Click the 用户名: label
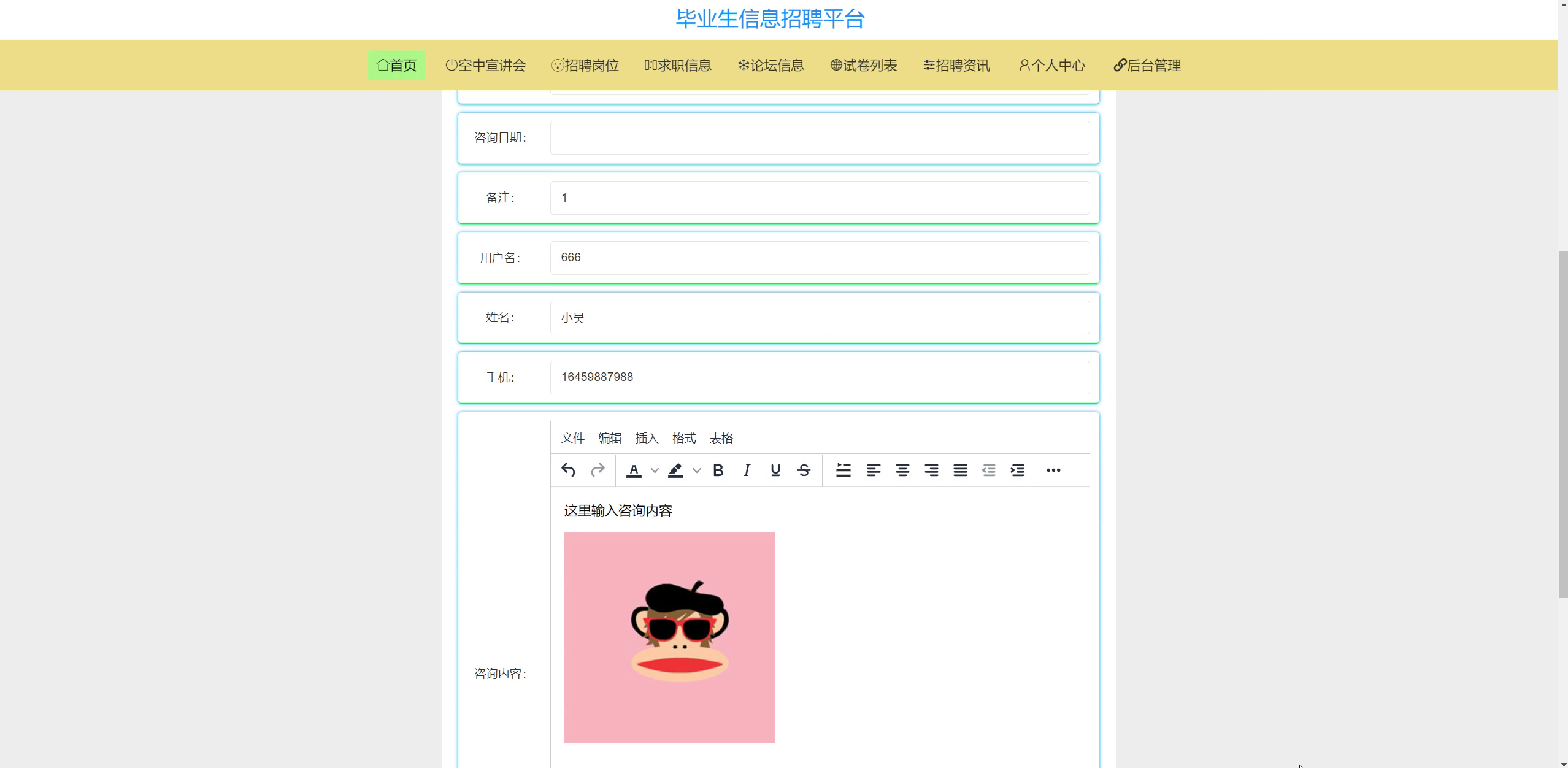This screenshot has height=768, width=1568. tap(501, 258)
